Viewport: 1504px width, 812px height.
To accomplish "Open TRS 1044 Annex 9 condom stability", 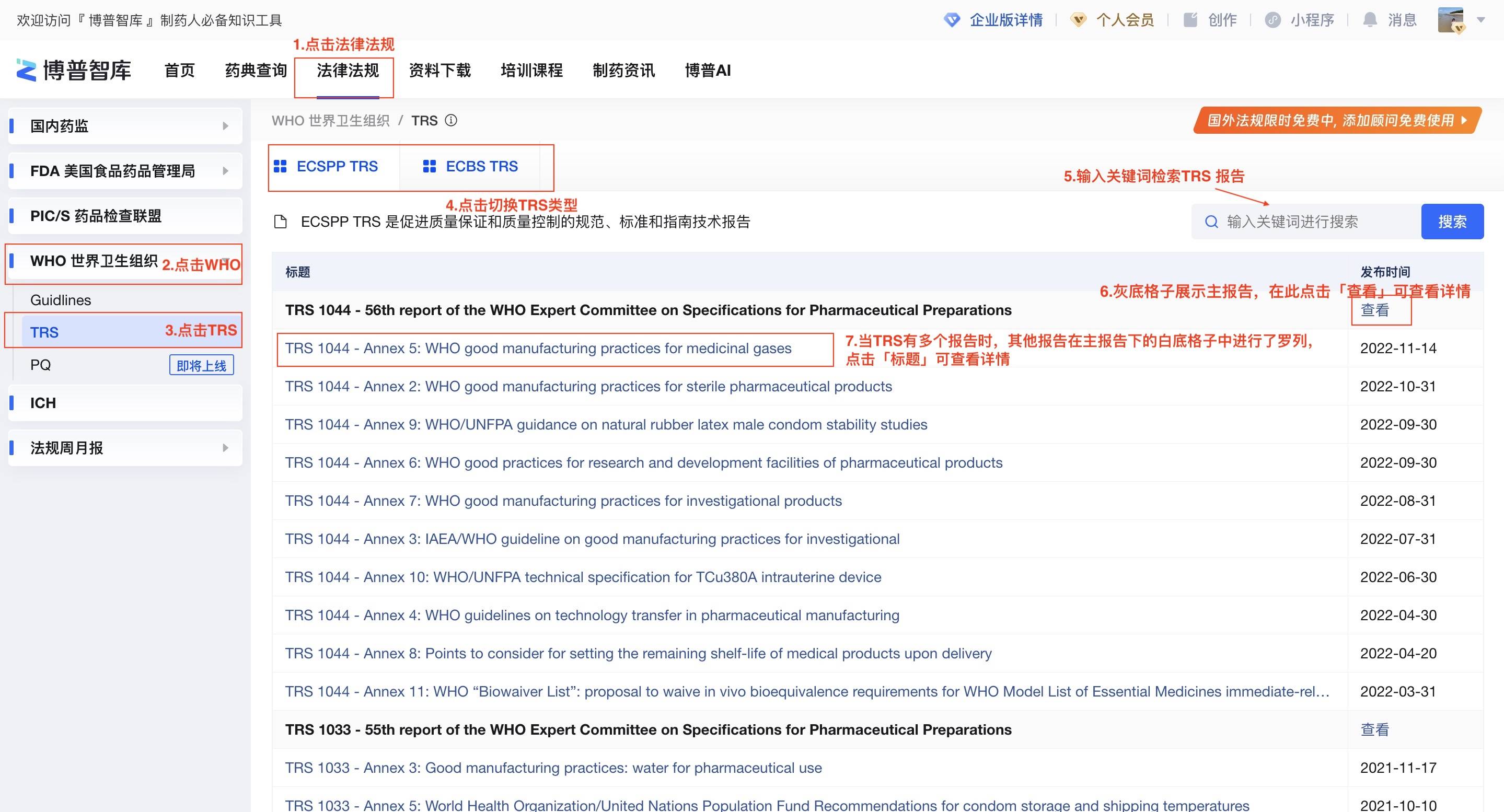I will click(x=606, y=424).
